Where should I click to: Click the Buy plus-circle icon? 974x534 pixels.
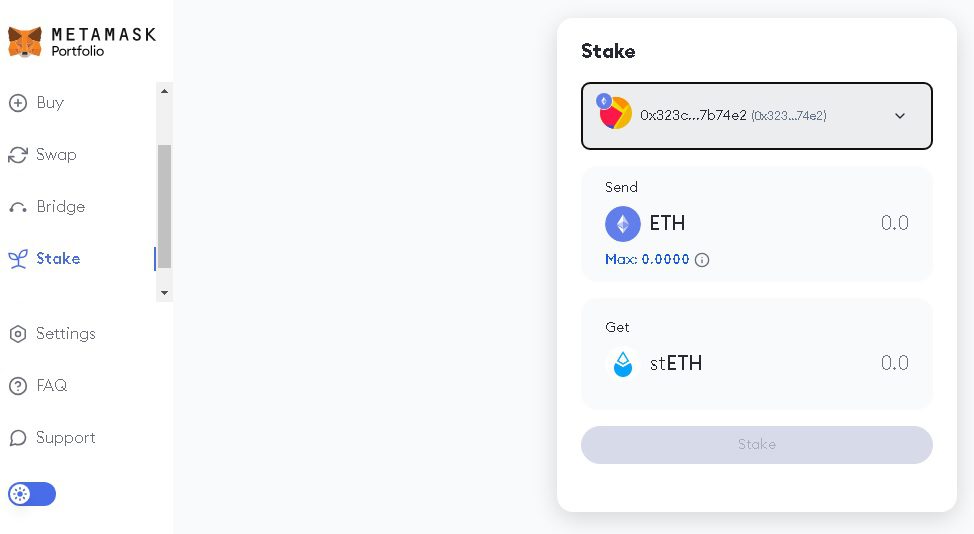coord(18,103)
